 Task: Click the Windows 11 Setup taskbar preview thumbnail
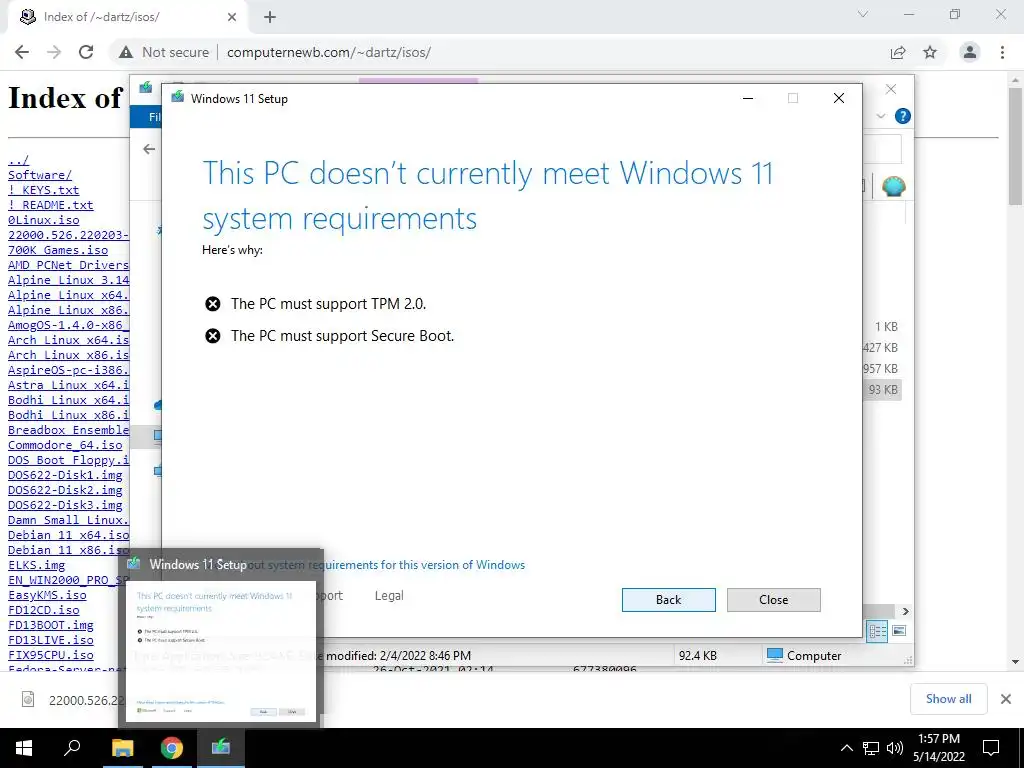(x=221, y=652)
